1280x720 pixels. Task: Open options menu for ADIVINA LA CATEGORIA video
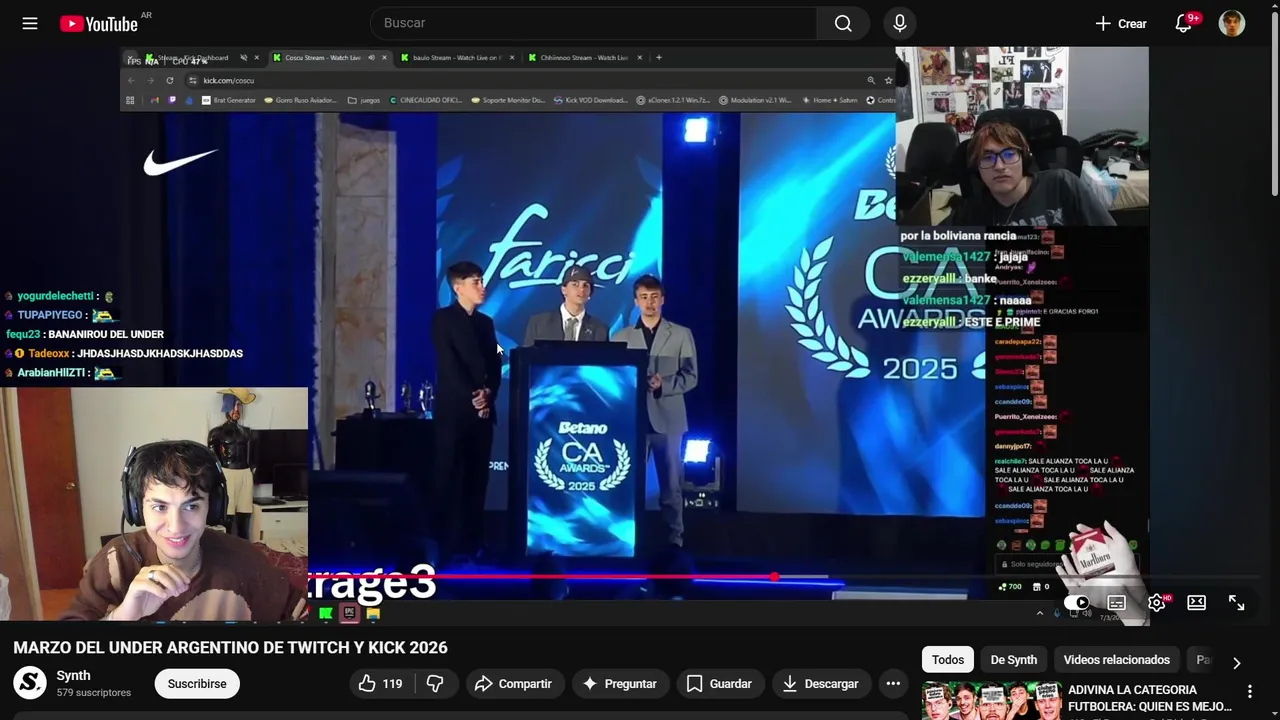[1249, 691]
